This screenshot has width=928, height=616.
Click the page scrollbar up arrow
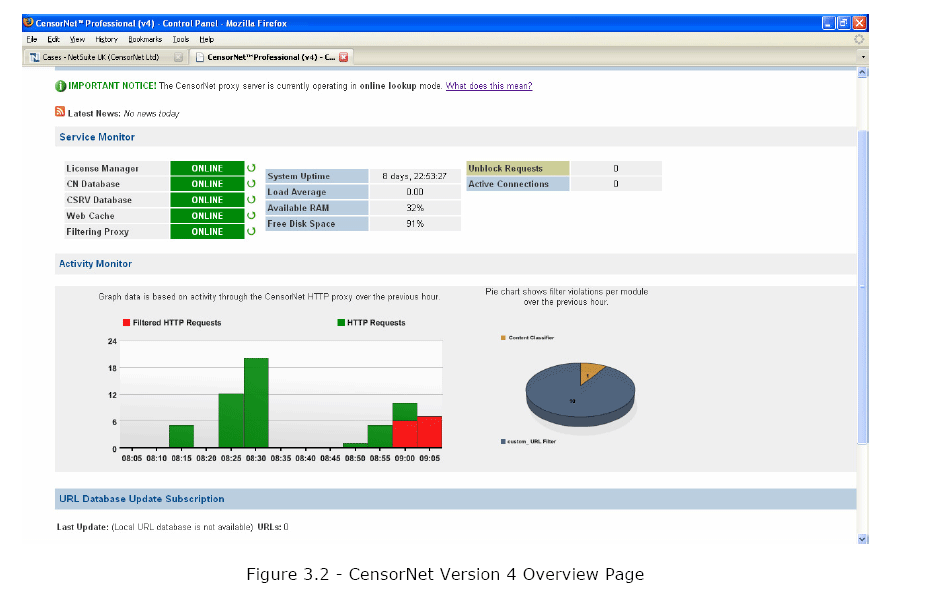862,72
